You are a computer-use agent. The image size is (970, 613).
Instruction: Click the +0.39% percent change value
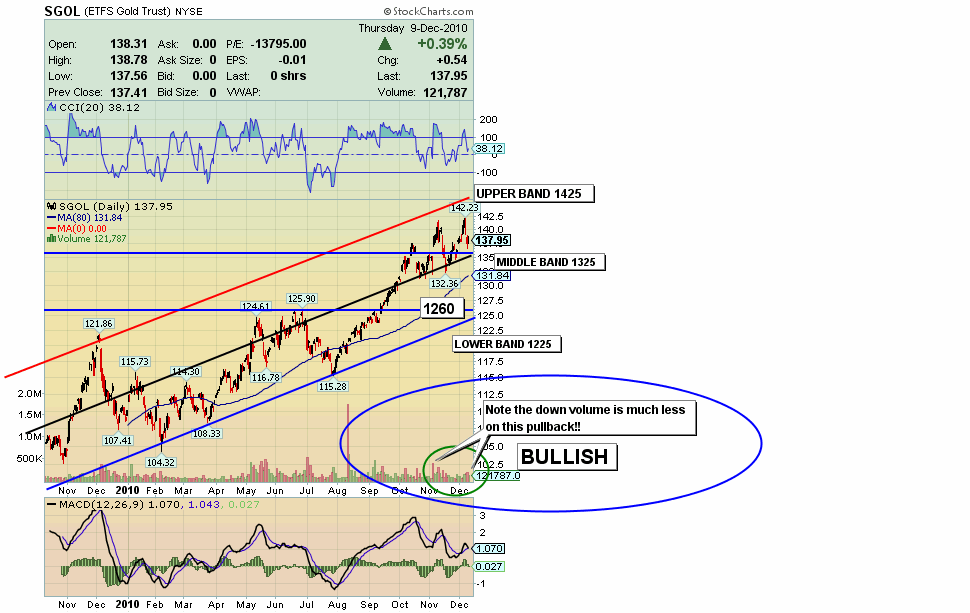(442, 44)
